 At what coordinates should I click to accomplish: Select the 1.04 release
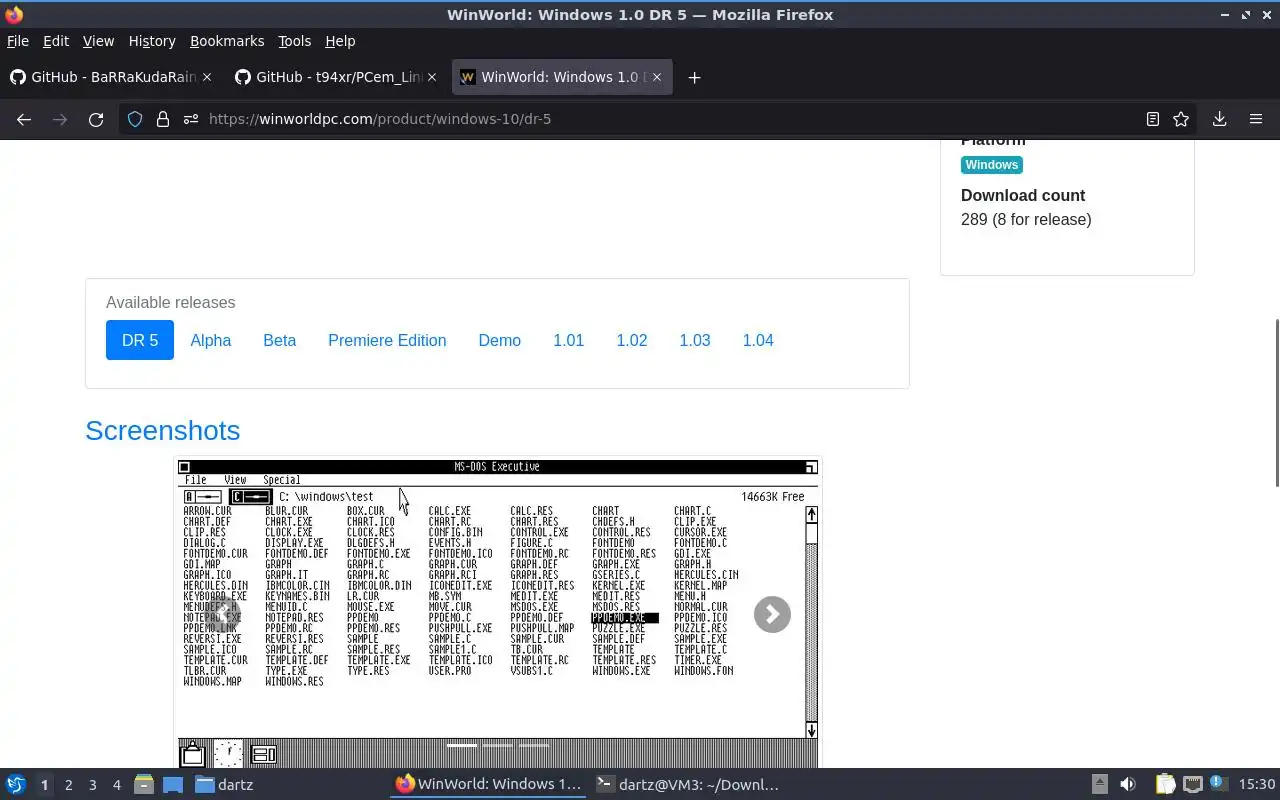point(758,340)
